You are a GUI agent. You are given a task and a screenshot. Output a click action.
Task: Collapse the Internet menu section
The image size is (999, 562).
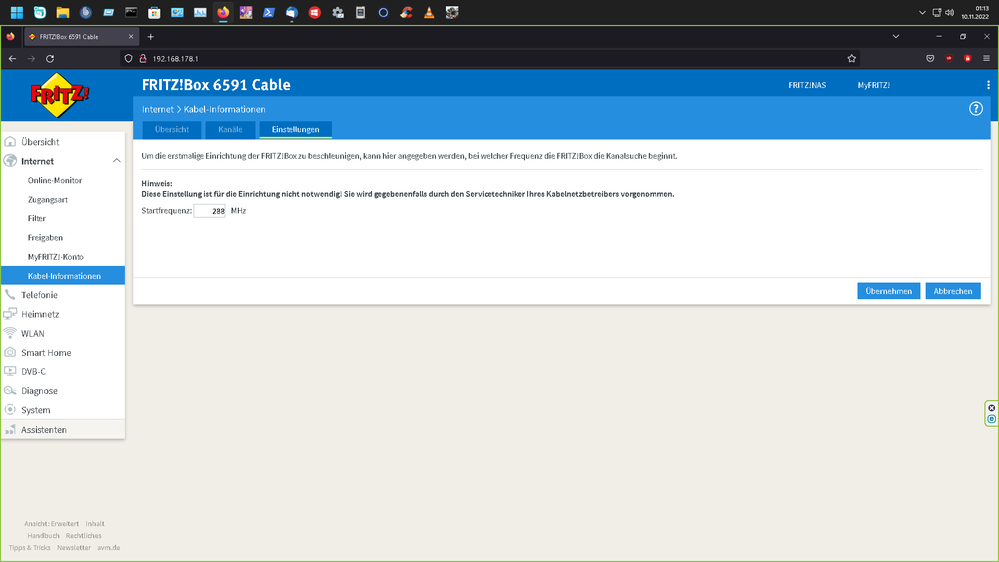pyautogui.click(x=117, y=161)
